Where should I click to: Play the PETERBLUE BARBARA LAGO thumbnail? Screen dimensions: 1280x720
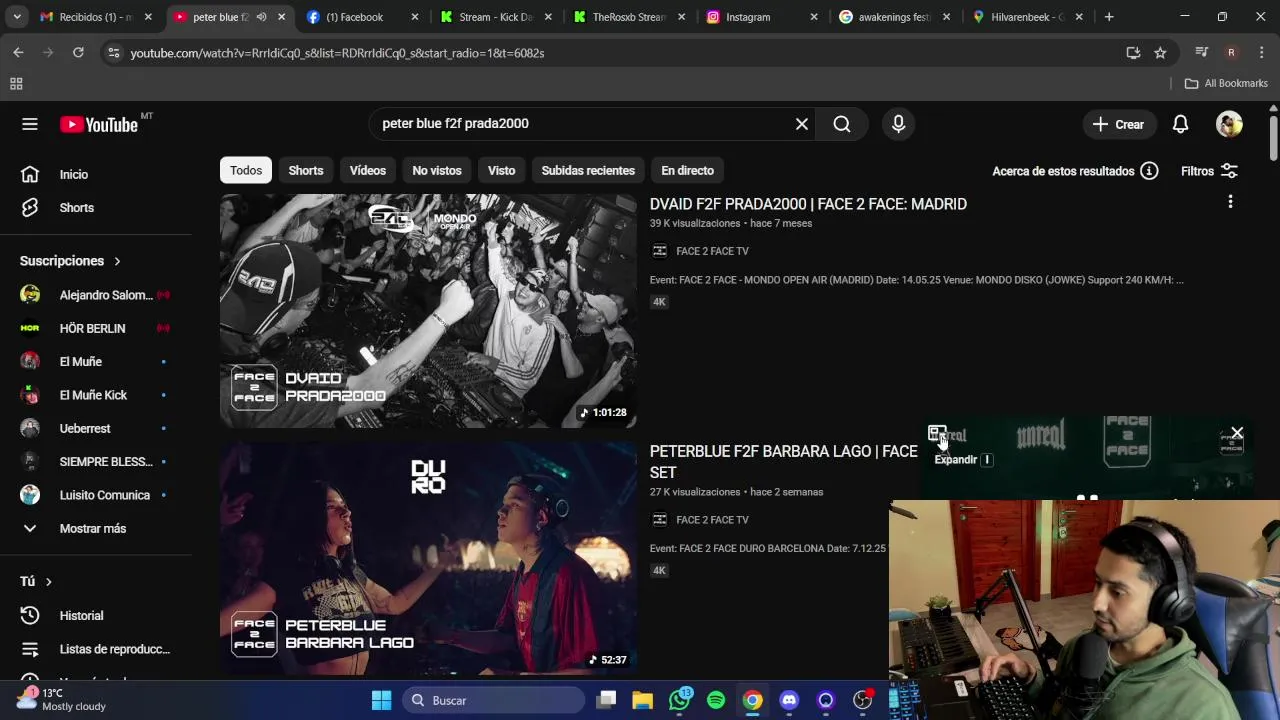coord(428,558)
